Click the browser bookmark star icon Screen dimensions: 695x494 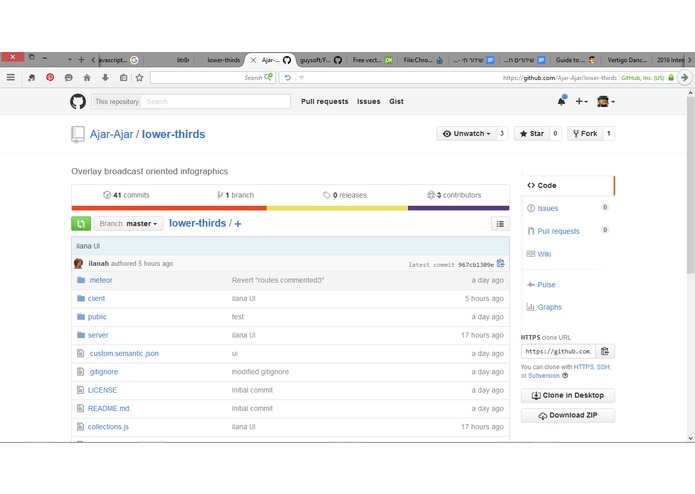click(140, 78)
